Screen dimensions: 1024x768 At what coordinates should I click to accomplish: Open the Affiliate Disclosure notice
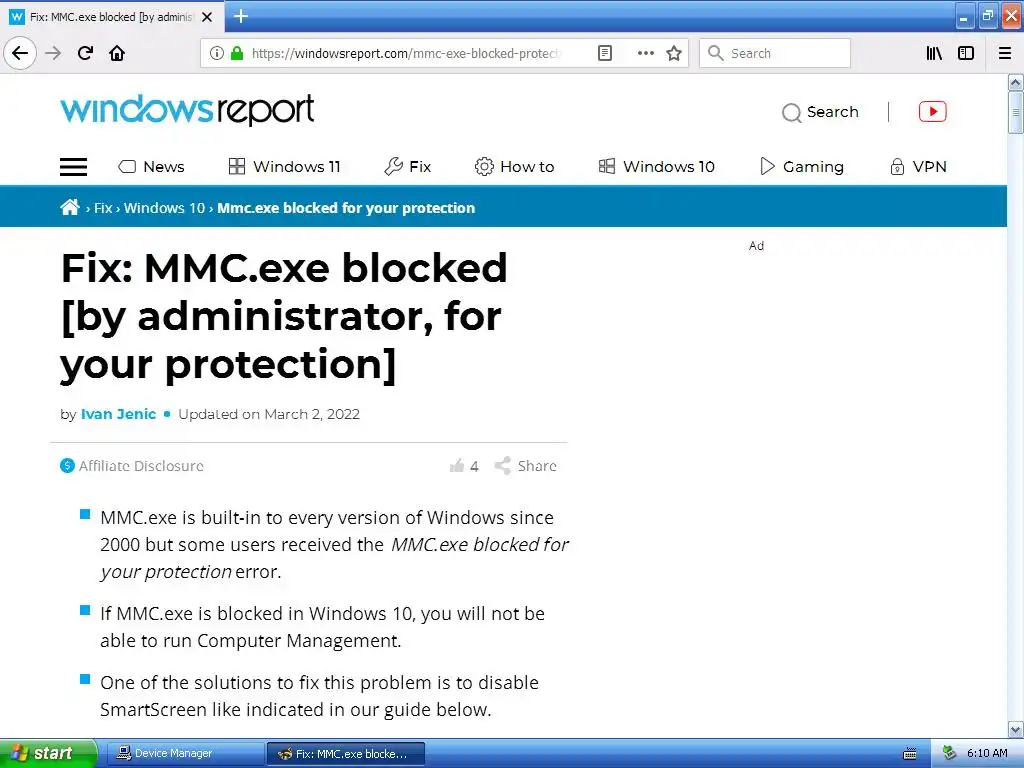pos(132,466)
